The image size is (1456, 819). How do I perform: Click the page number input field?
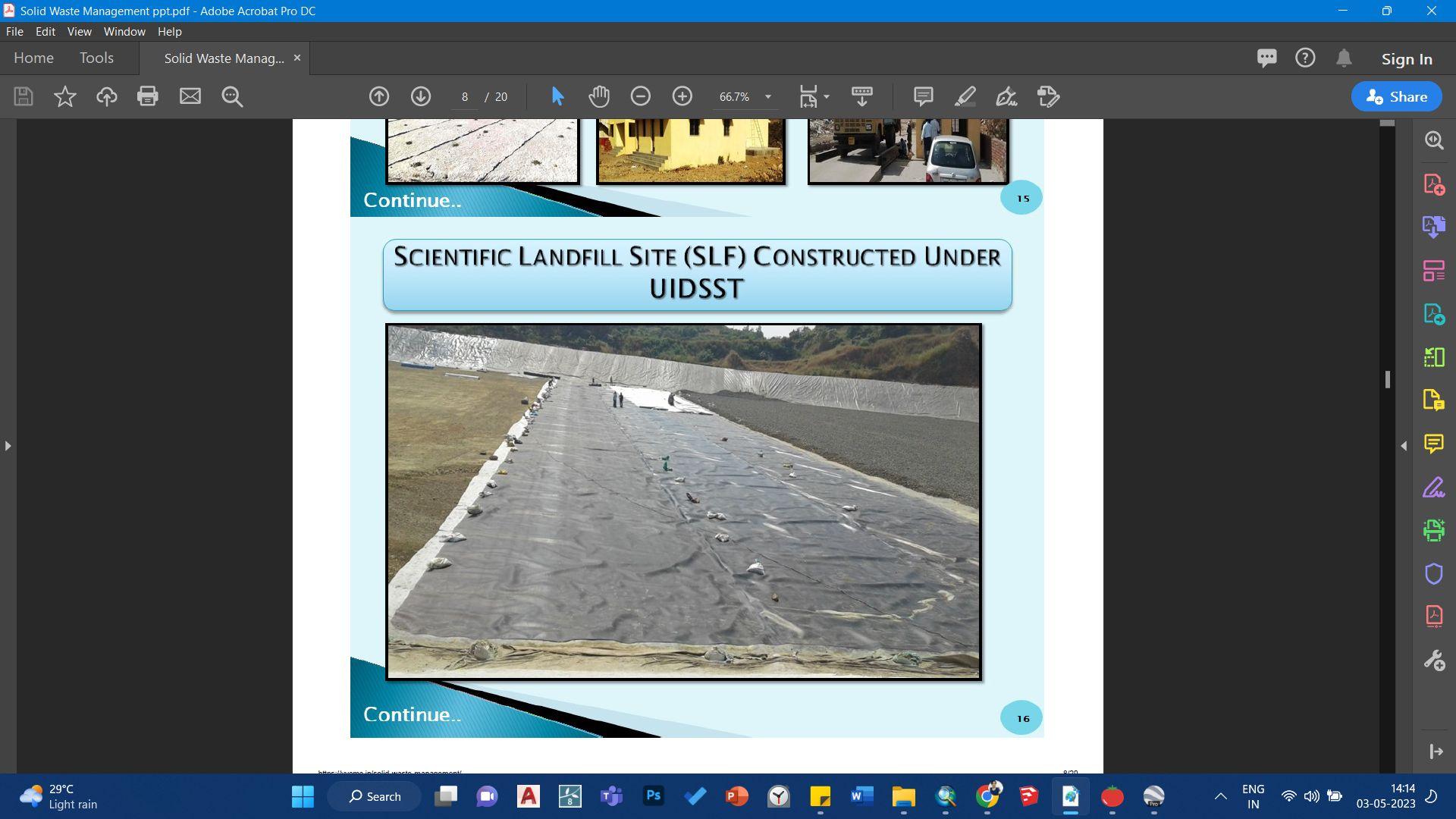point(464,97)
